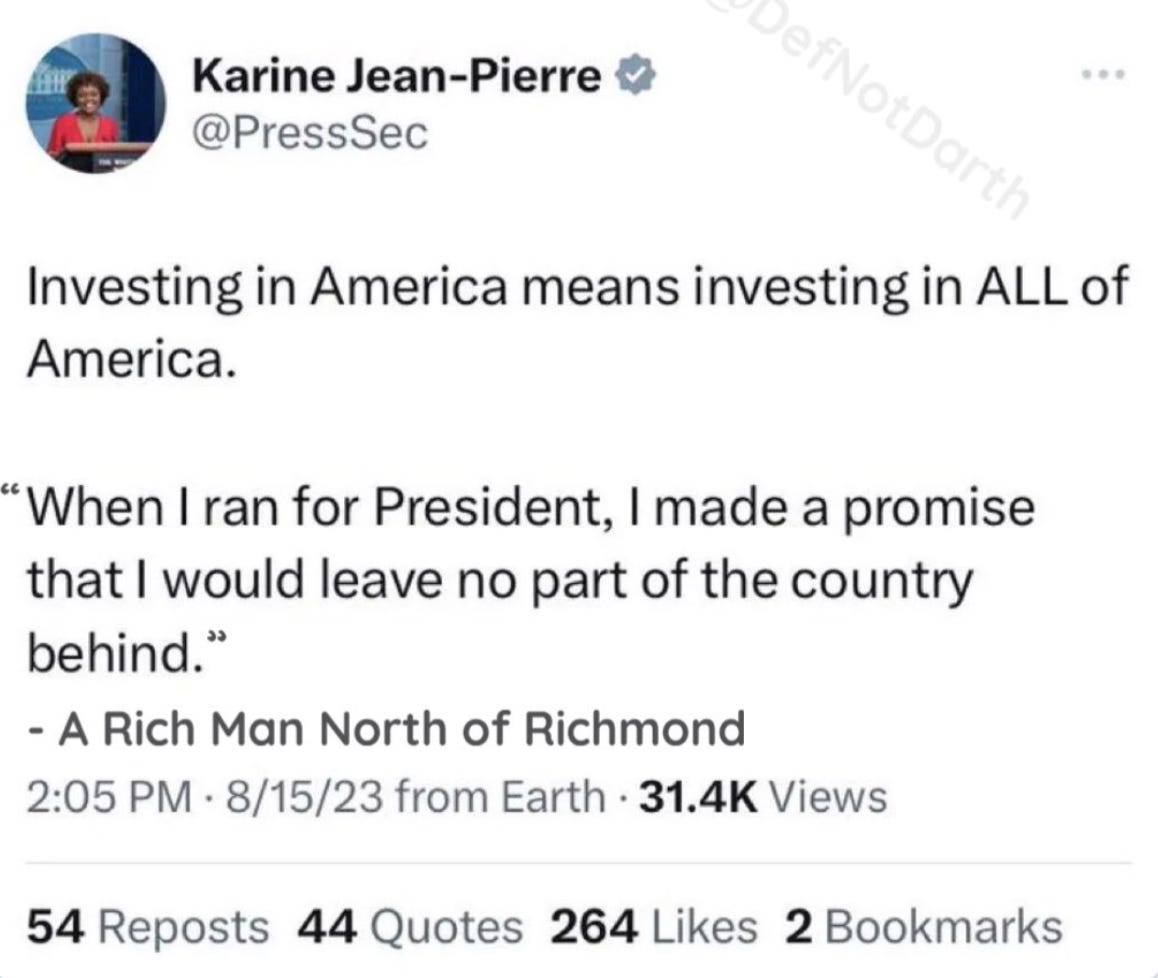The height and width of the screenshot is (978, 1158).
Task: Open the 264 Likes list
Action: [x=654, y=927]
